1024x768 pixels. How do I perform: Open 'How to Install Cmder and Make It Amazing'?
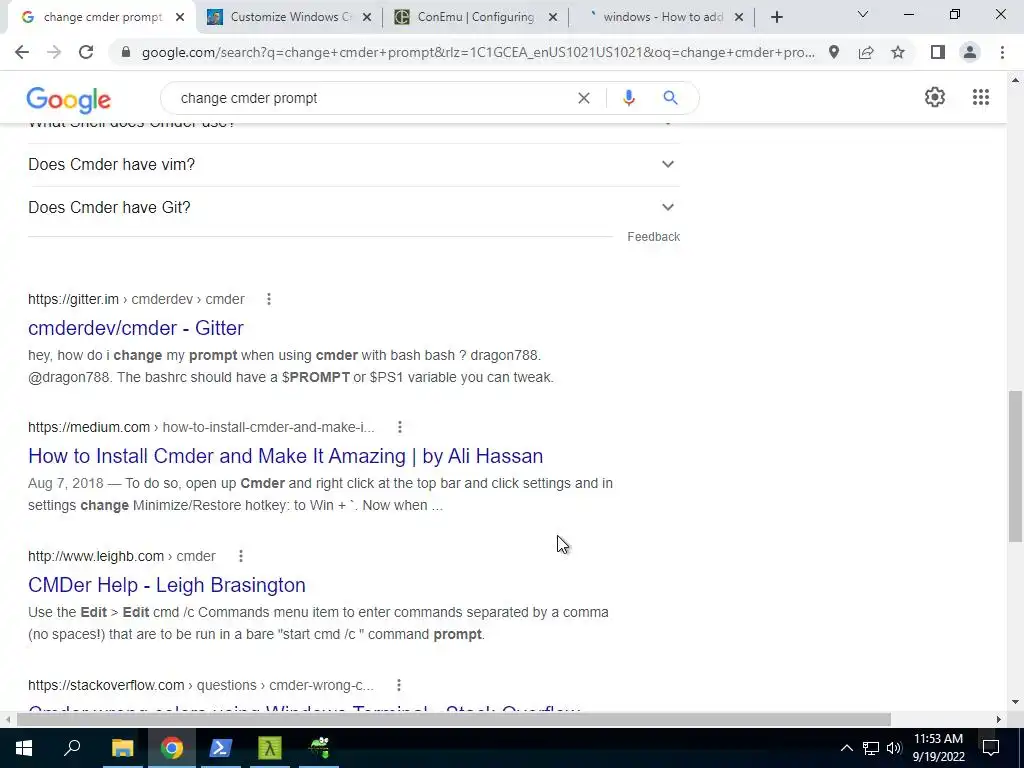[285, 456]
